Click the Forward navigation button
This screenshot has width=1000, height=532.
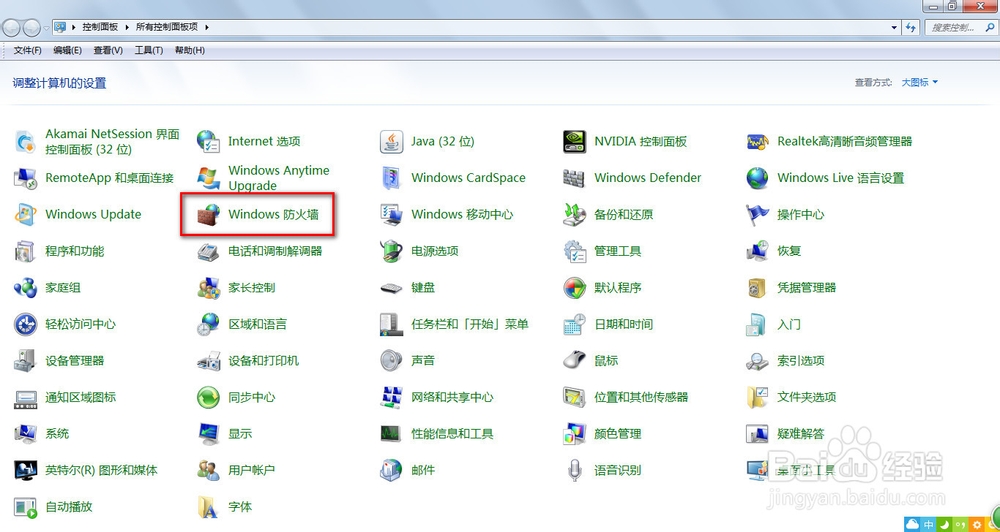click(31, 27)
